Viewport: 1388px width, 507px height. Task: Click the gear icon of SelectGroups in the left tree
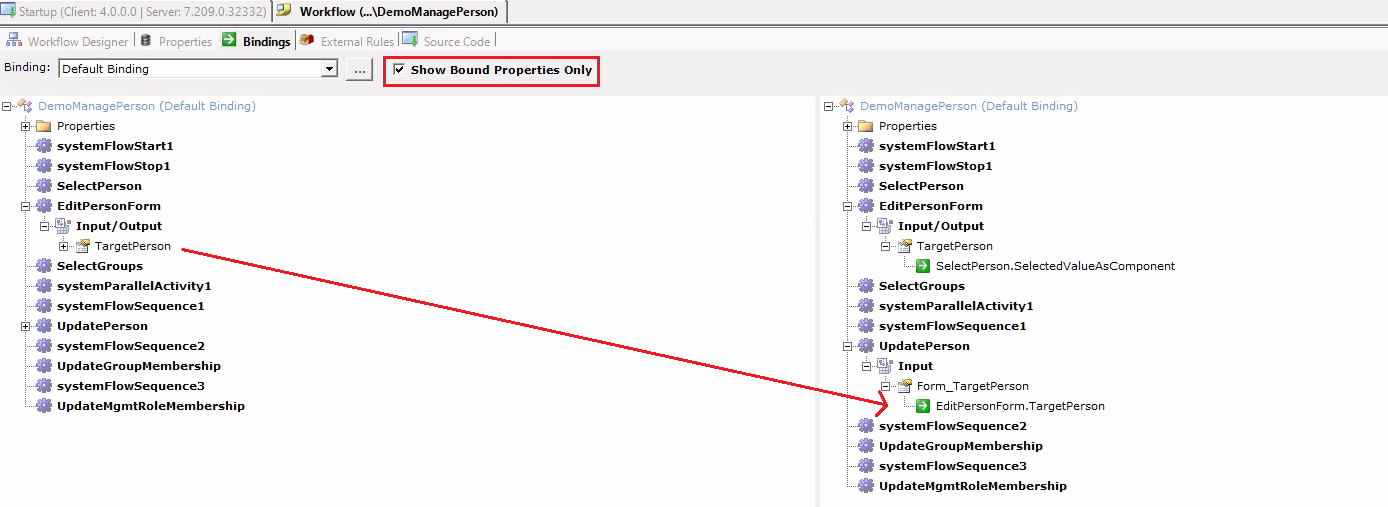pyautogui.click(x=44, y=266)
